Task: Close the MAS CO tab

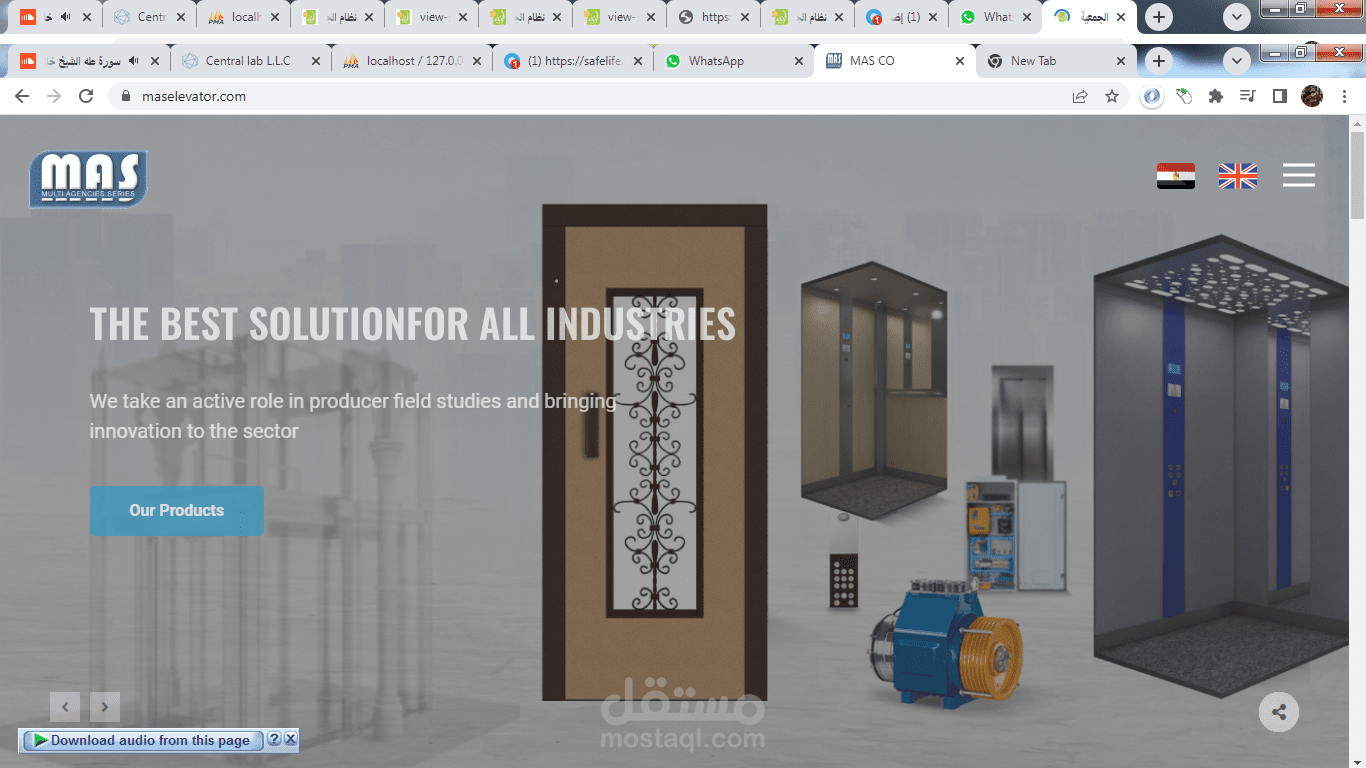Action: tap(960, 61)
